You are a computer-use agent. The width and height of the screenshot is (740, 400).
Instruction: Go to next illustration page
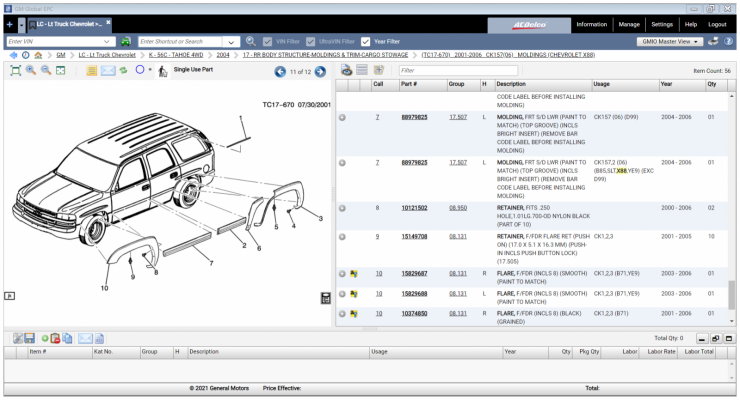[320, 72]
